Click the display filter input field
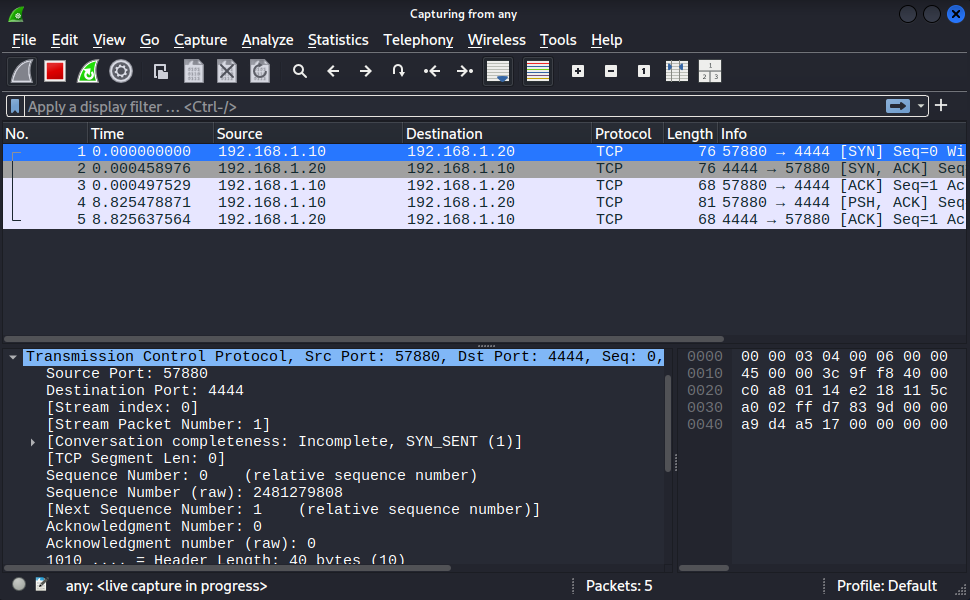Viewport: 970px width, 600px height. coord(450,106)
